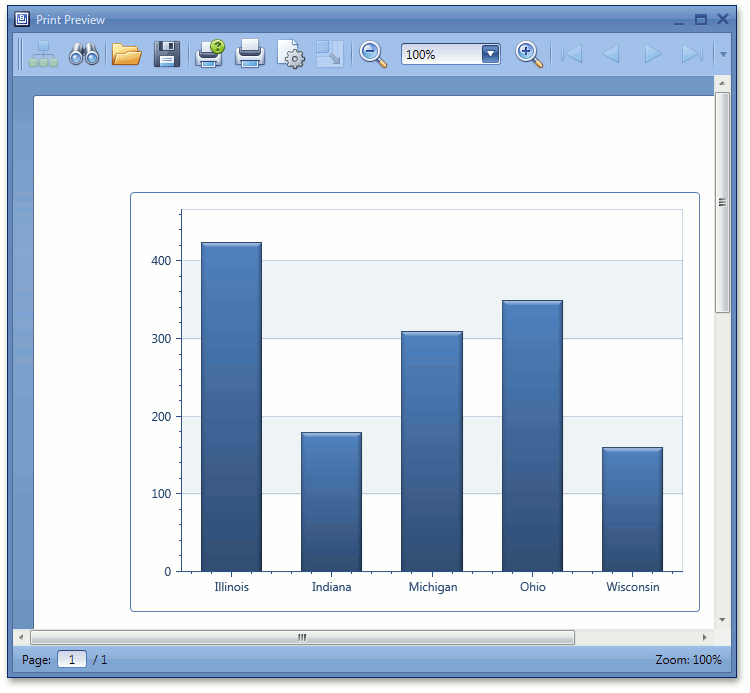Zoom out with the minus magnifier
Image resolution: width=750 pixels, height=693 pixels.
[x=373, y=55]
